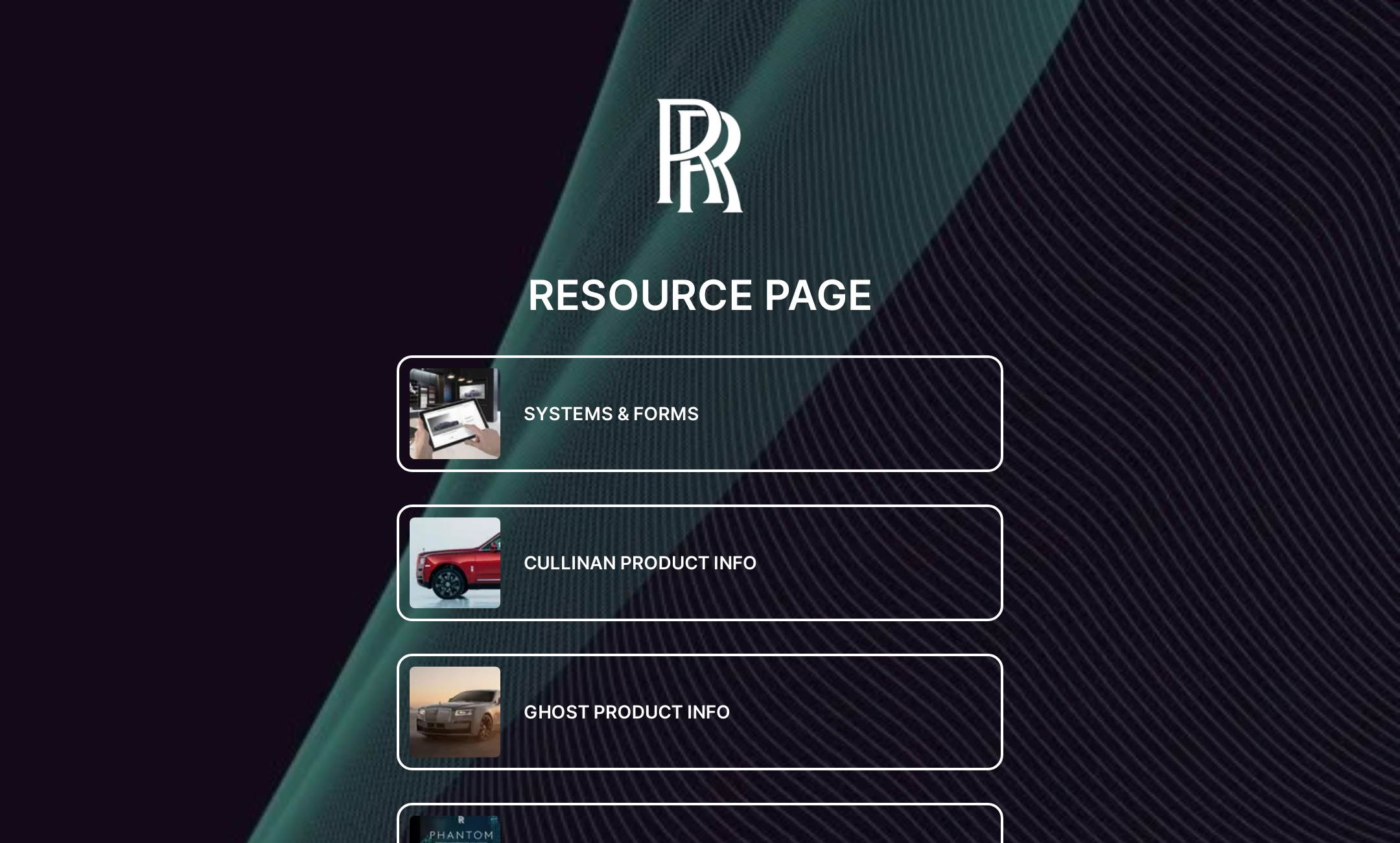
Task: Click the CULLINAN PRODUCT INFO text label
Action: point(640,563)
